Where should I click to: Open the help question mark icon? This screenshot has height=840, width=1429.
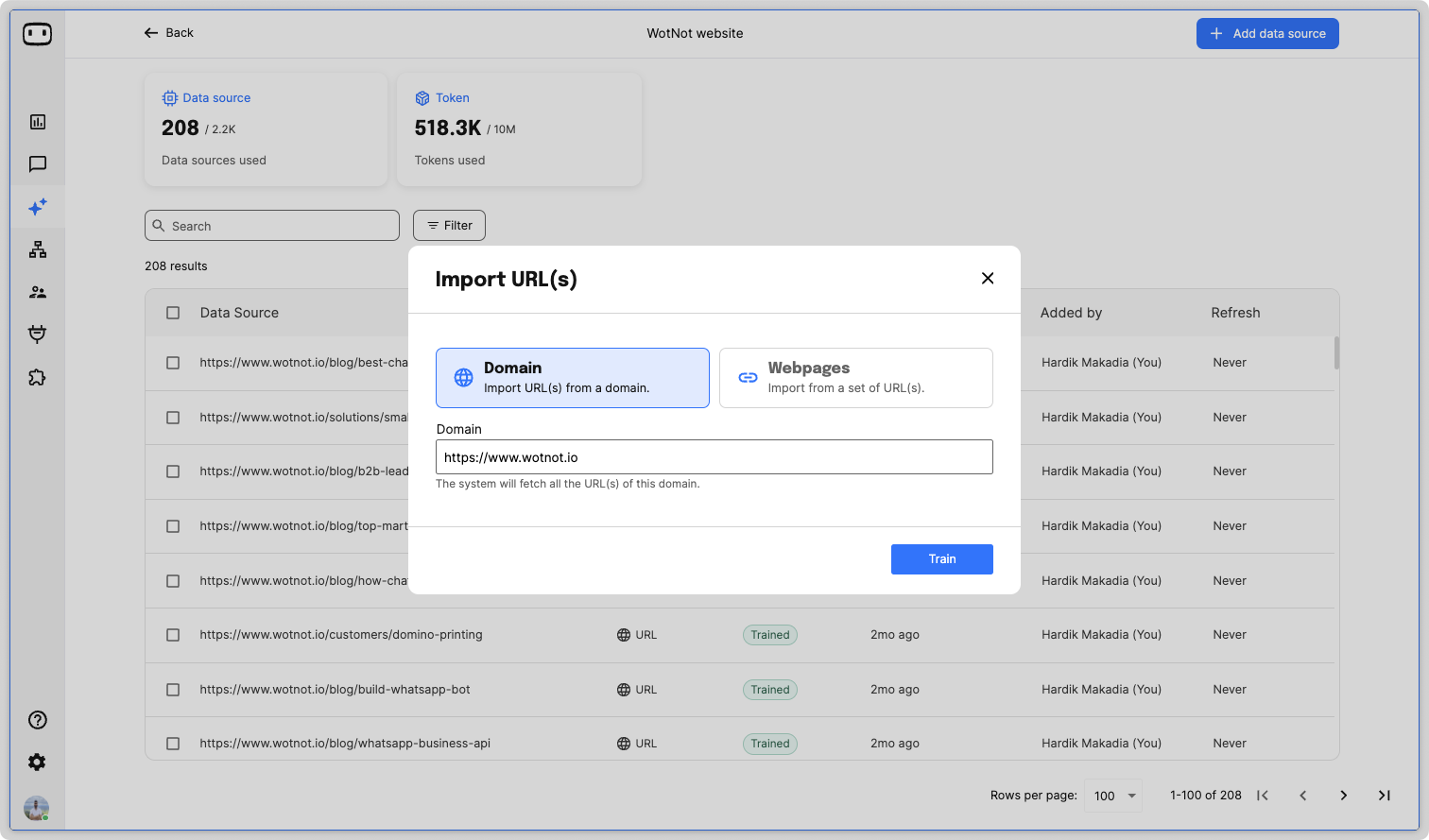(x=38, y=720)
